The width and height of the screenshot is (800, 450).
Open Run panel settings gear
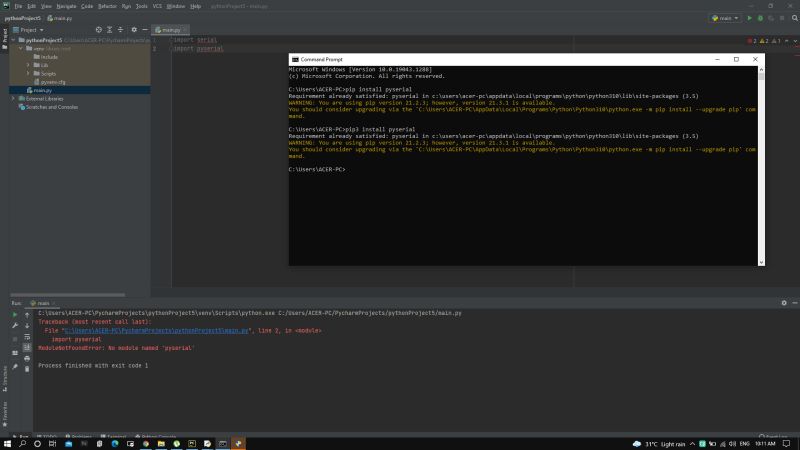click(784, 303)
